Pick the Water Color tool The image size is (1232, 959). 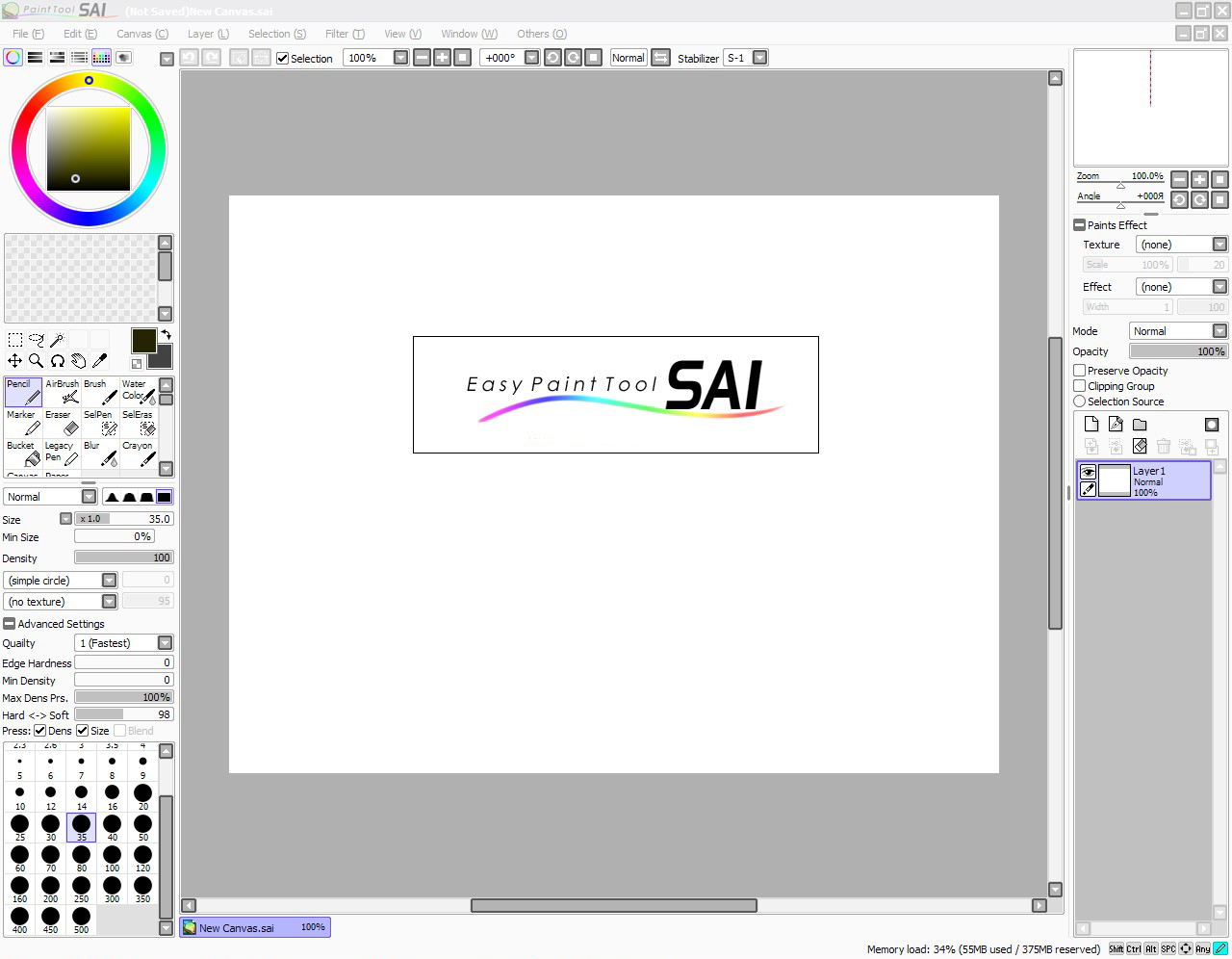pos(139,392)
